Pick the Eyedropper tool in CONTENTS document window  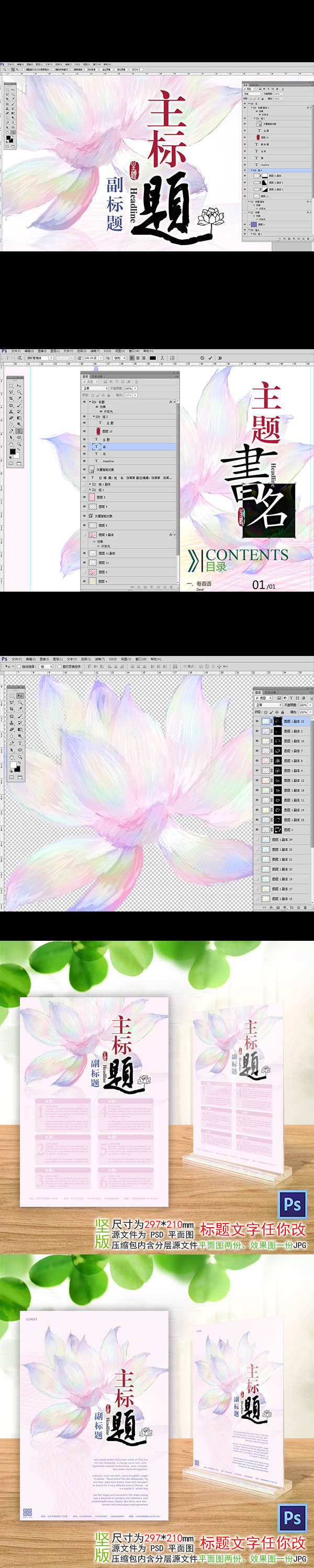[x=19, y=399]
